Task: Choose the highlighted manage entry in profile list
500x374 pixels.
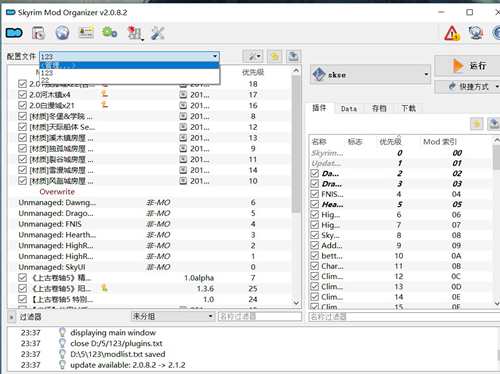Action: [129, 65]
